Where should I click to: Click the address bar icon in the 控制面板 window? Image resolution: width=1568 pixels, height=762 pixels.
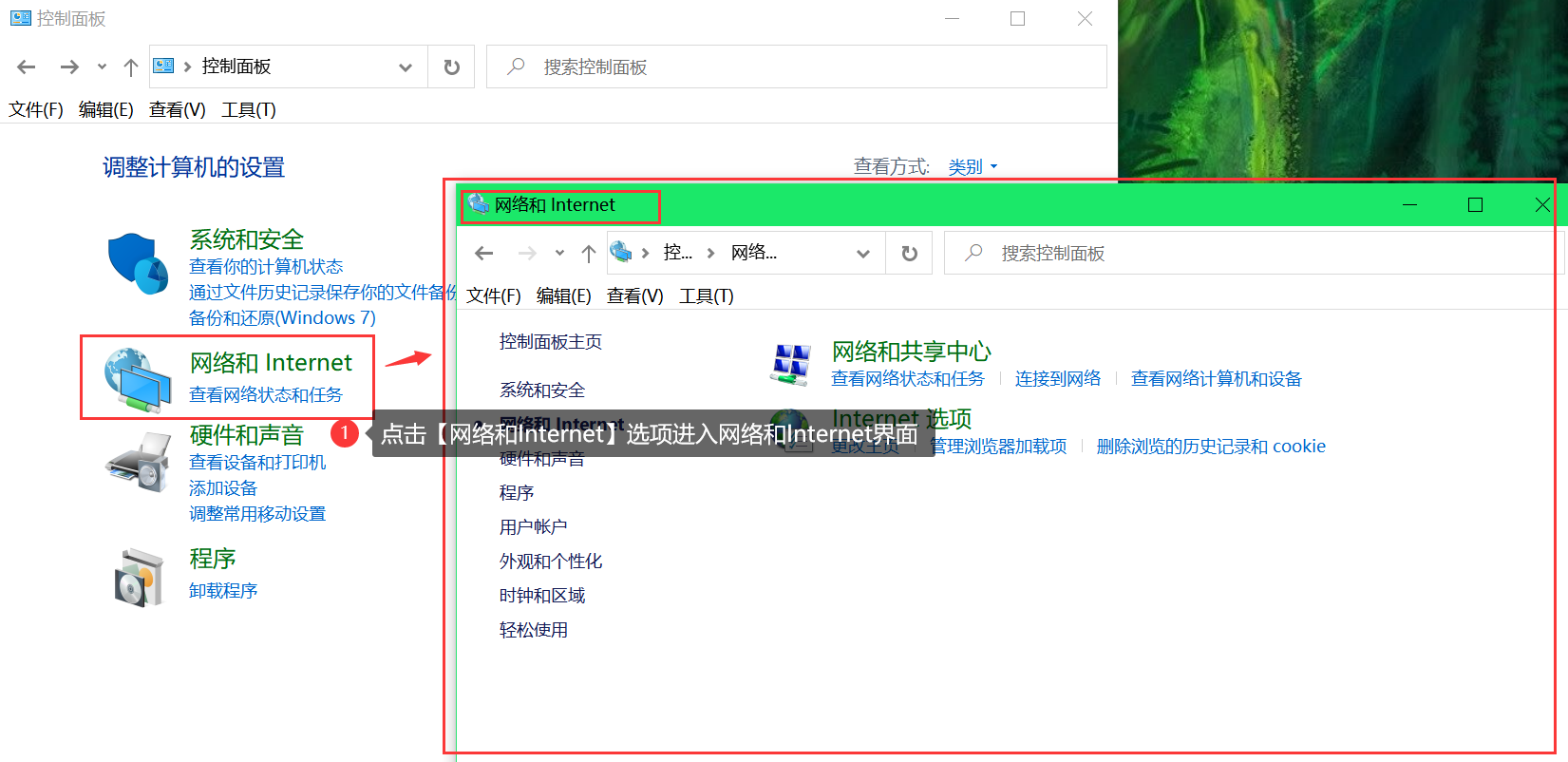(x=163, y=66)
